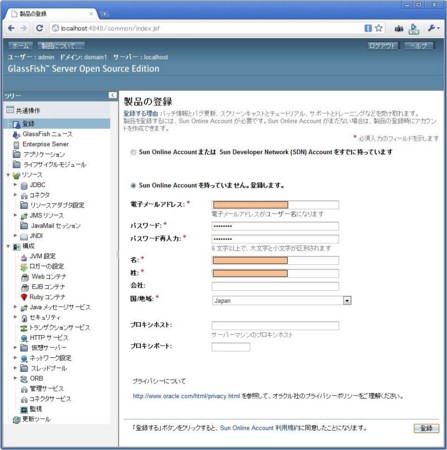
Task: Click the 登録する理由 link
Action: click(141, 114)
